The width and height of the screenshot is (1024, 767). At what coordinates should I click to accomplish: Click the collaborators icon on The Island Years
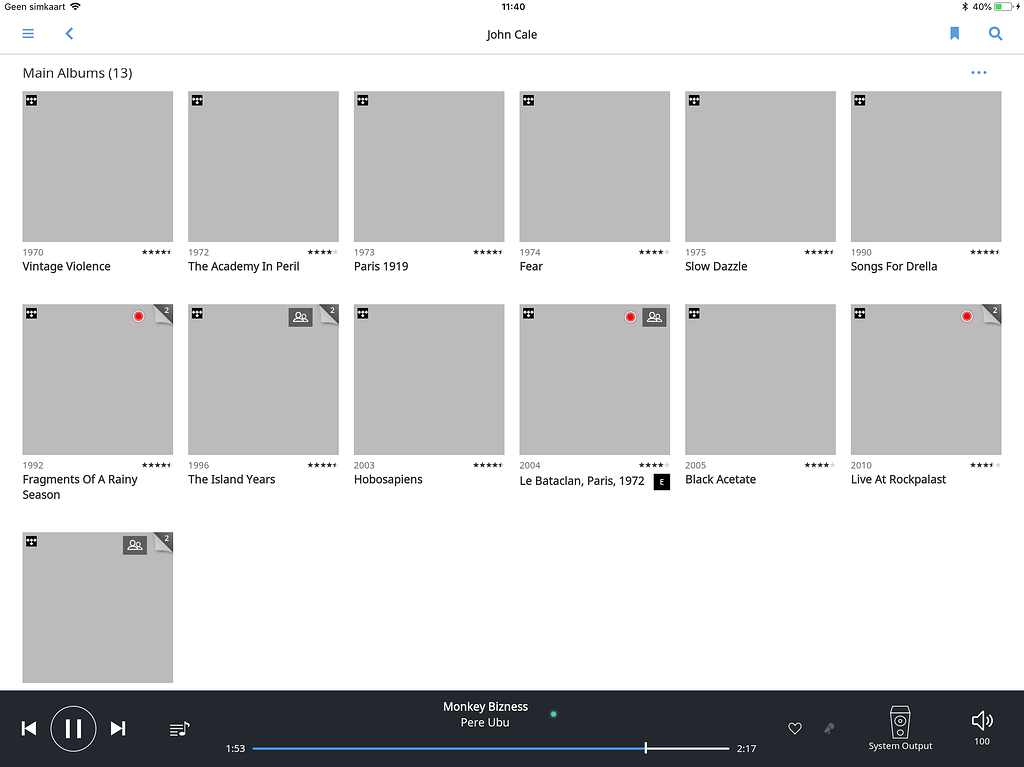[300, 316]
